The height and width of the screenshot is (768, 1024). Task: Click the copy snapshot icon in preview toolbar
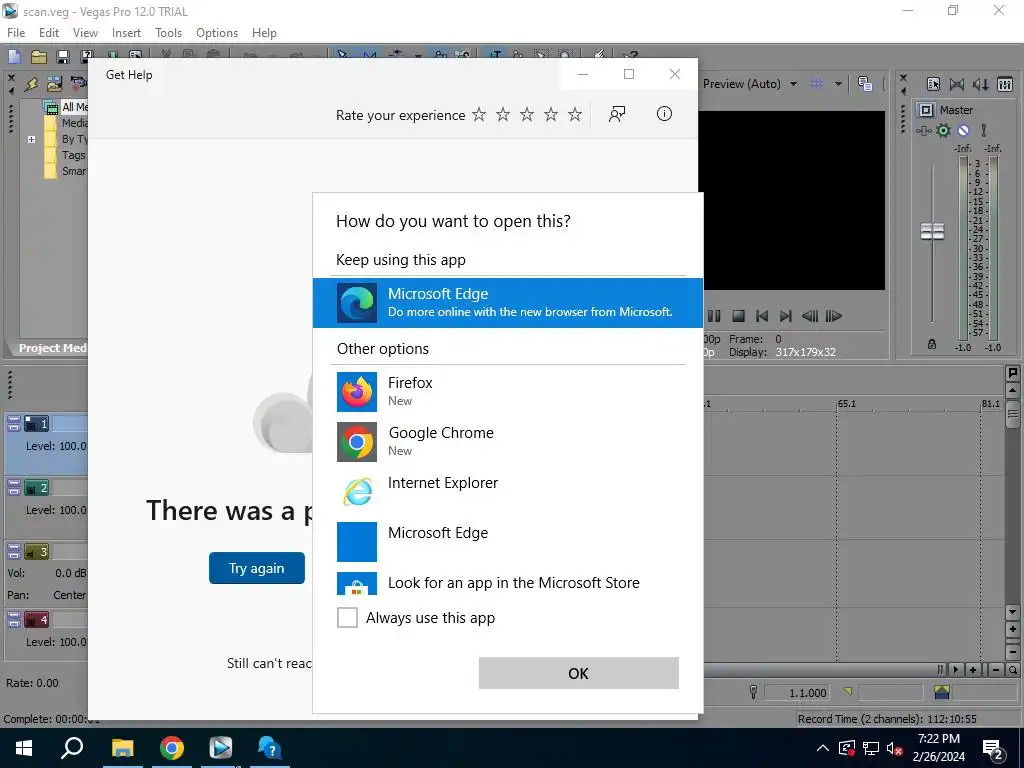[x=865, y=84]
